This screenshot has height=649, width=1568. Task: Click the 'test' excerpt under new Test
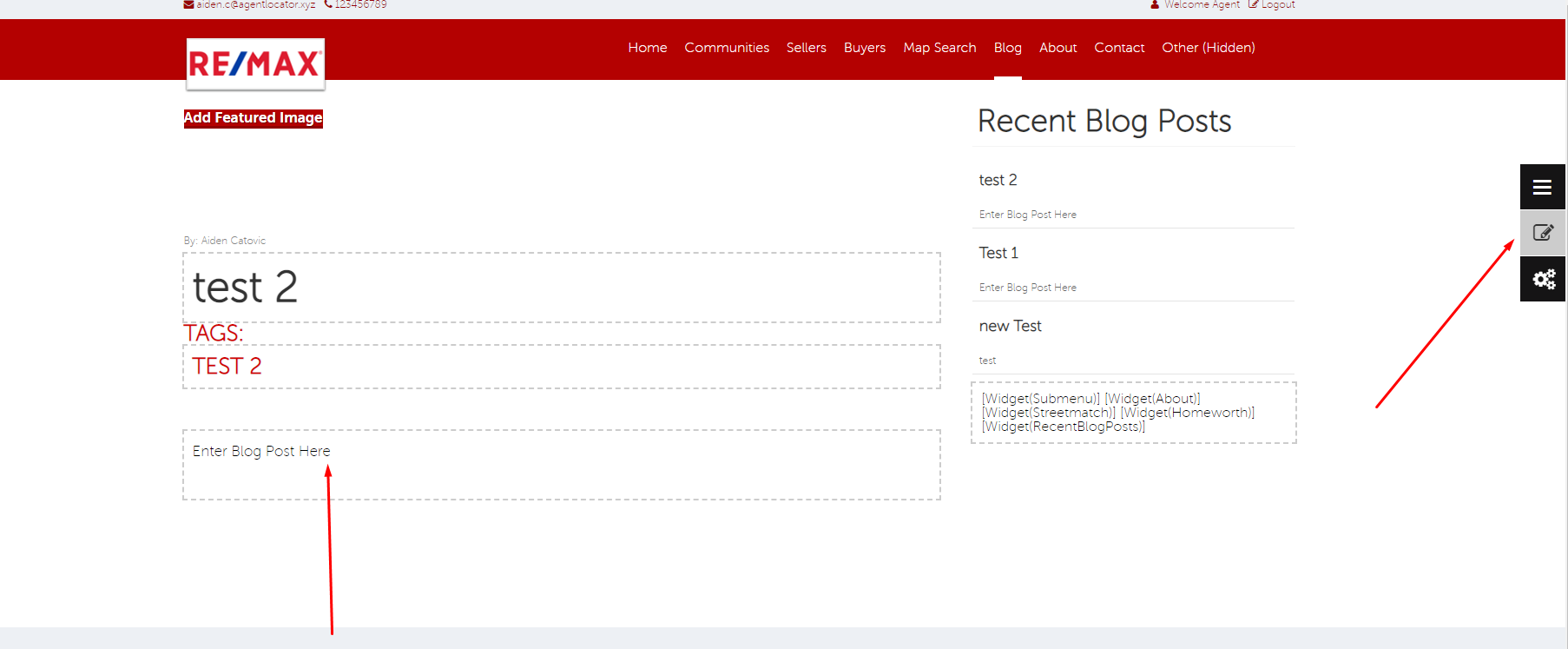coord(988,361)
